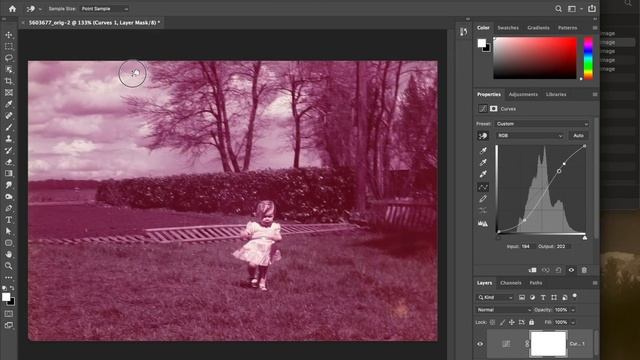Select the Eraser tool
640x360 pixels.
coord(9,162)
